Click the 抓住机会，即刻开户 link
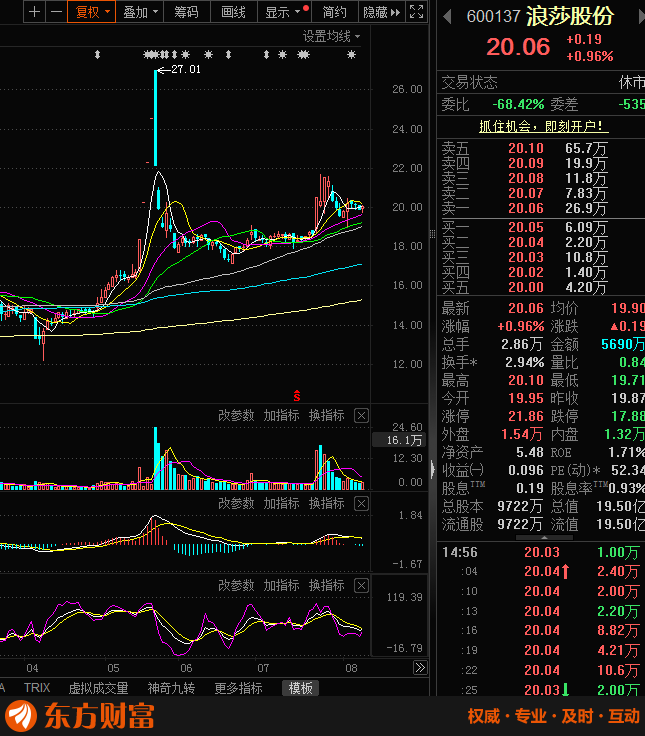The image size is (645, 736). pos(543,126)
